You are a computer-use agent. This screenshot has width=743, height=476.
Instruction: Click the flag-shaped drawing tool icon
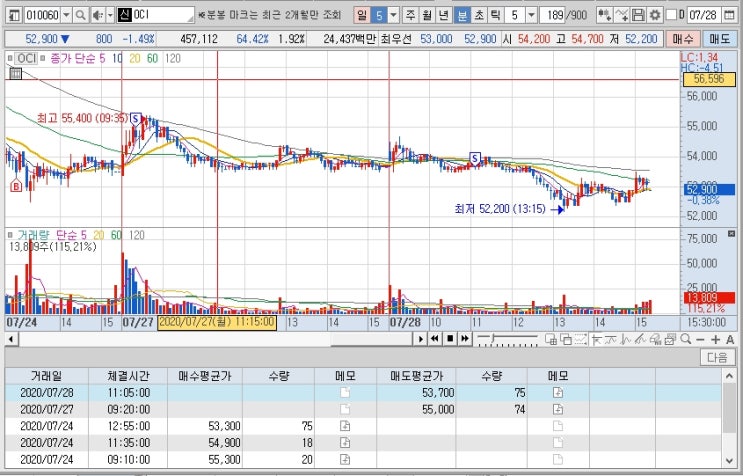pos(597,339)
